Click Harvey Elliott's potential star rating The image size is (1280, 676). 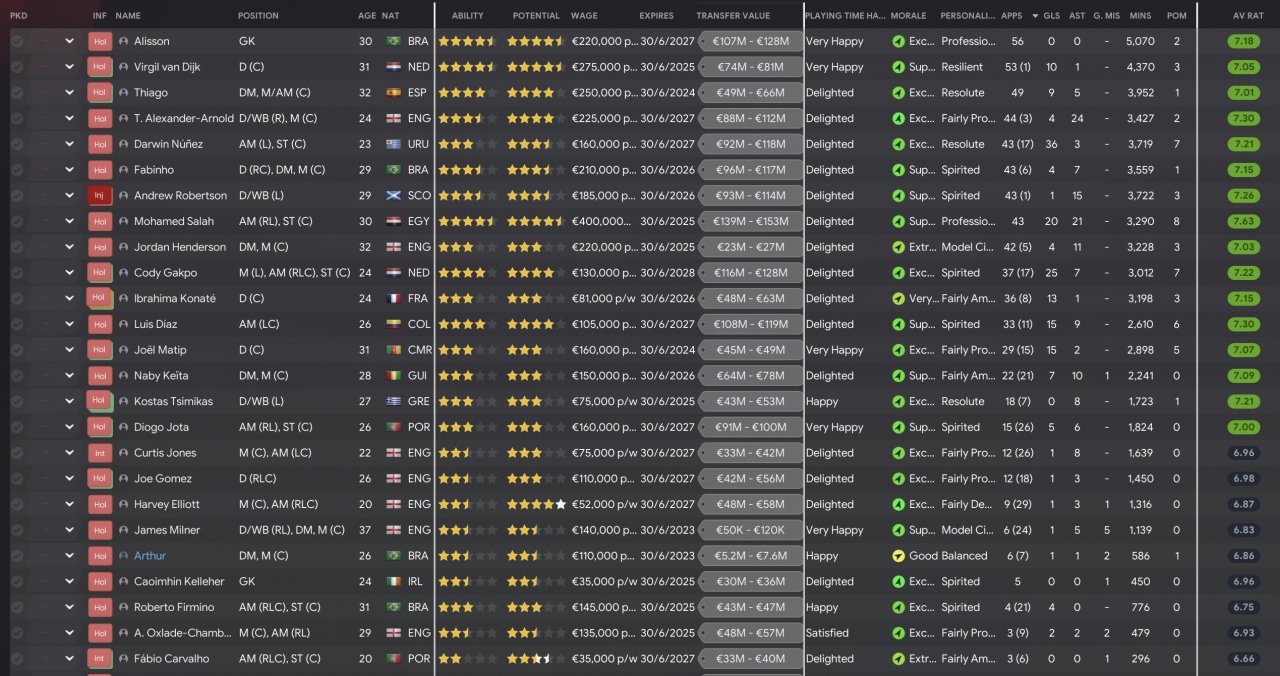(x=536, y=505)
